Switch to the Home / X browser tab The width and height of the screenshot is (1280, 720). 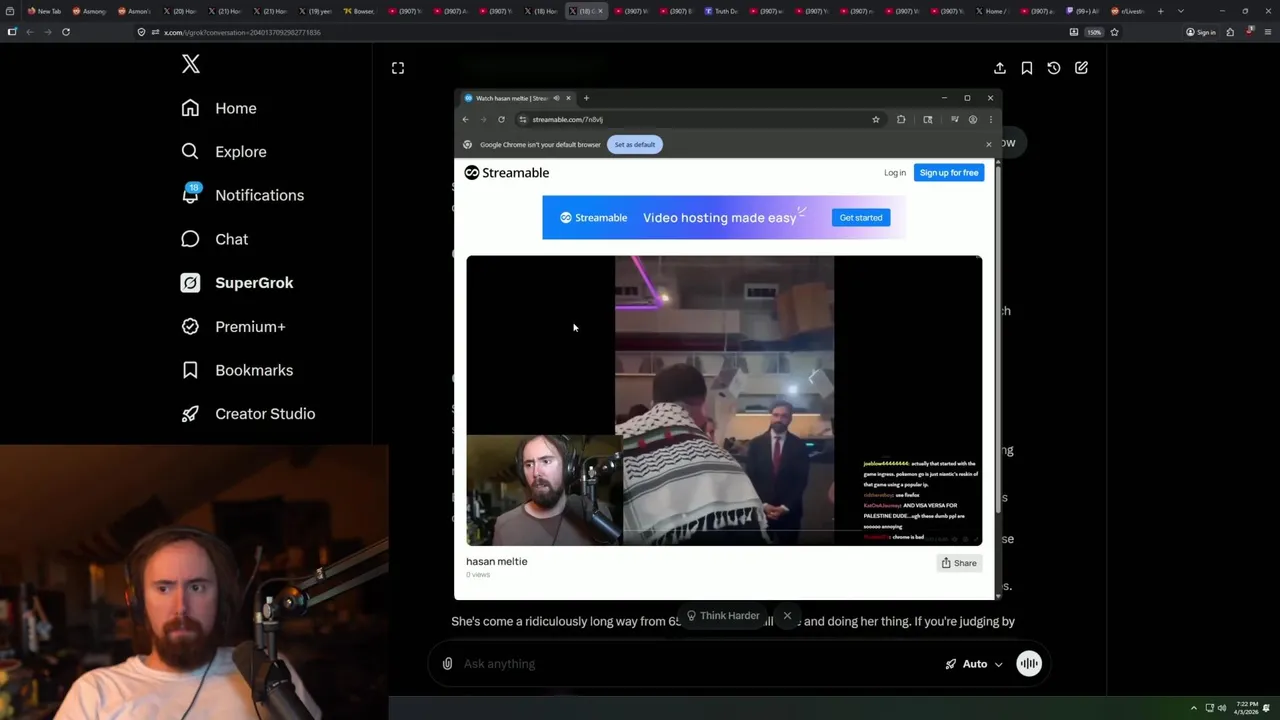click(x=993, y=11)
